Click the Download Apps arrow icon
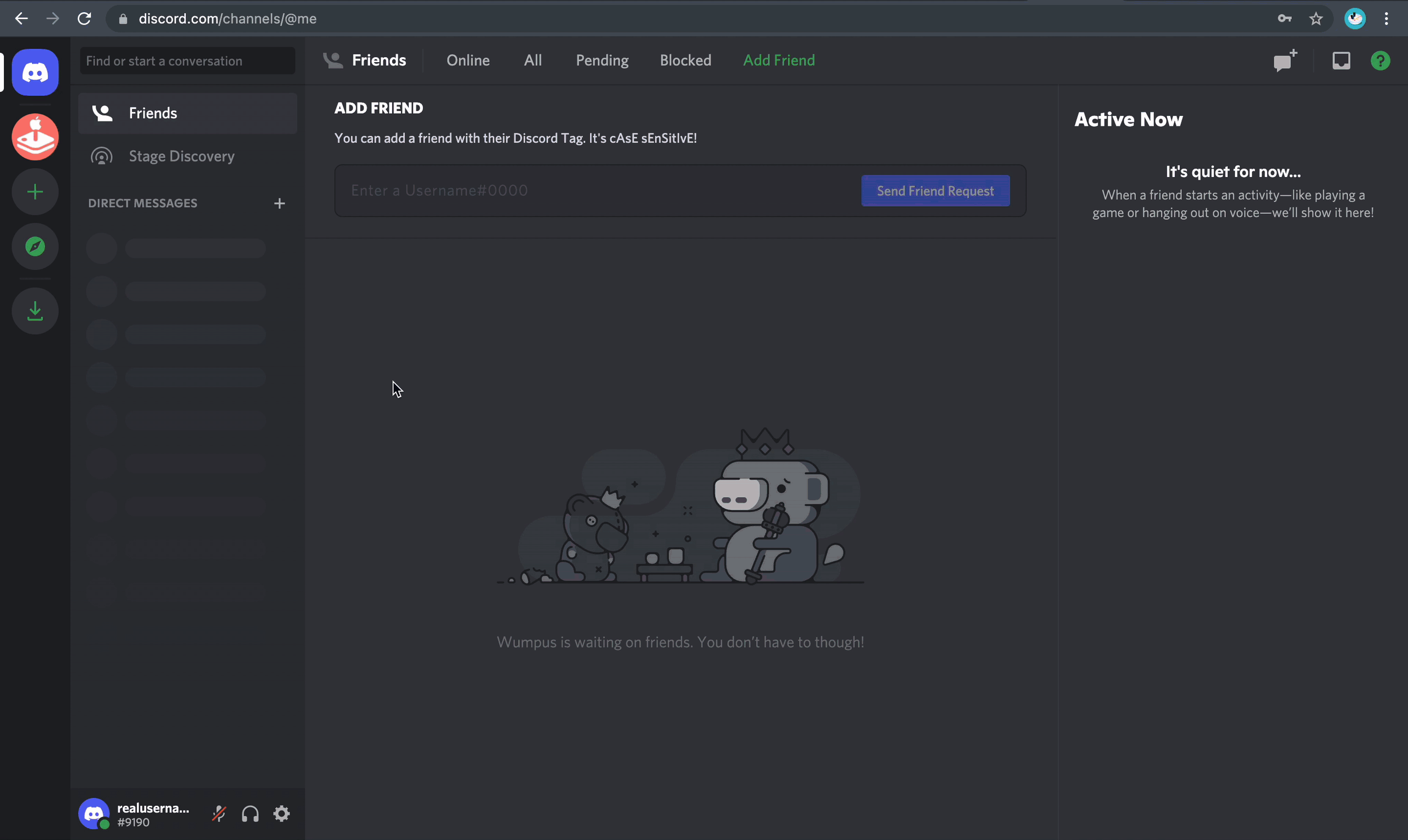Screen dimensions: 1408x840 coord(35,311)
